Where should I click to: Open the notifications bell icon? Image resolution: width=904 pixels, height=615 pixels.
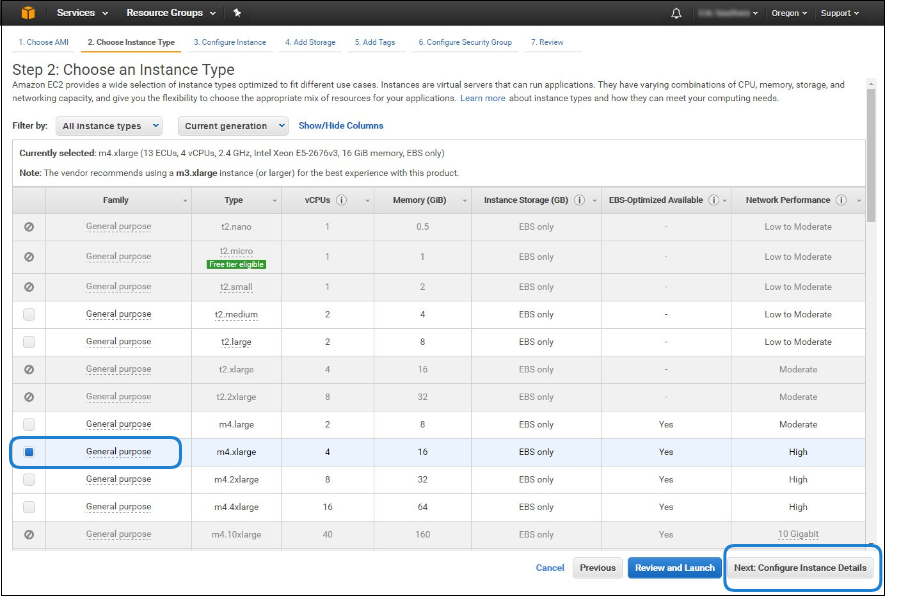pyautogui.click(x=676, y=13)
